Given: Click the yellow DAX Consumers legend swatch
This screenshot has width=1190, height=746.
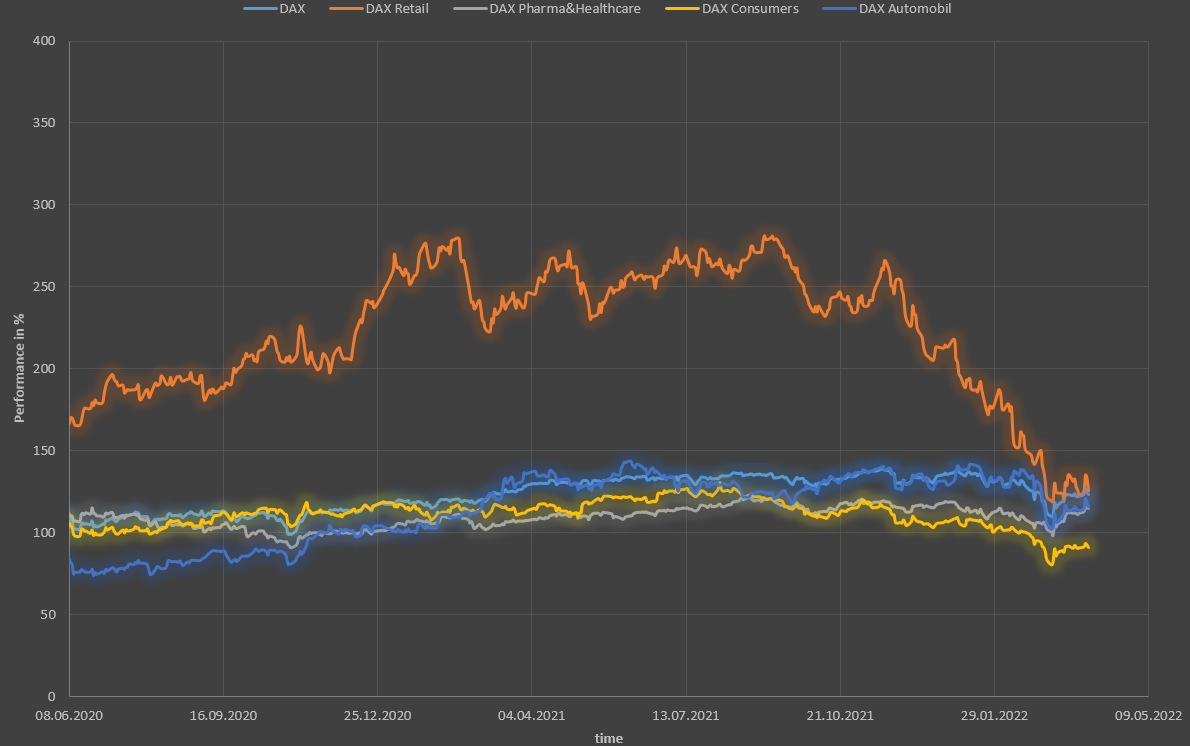Looking at the screenshot, I should pyautogui.click(x=682, y=9).
